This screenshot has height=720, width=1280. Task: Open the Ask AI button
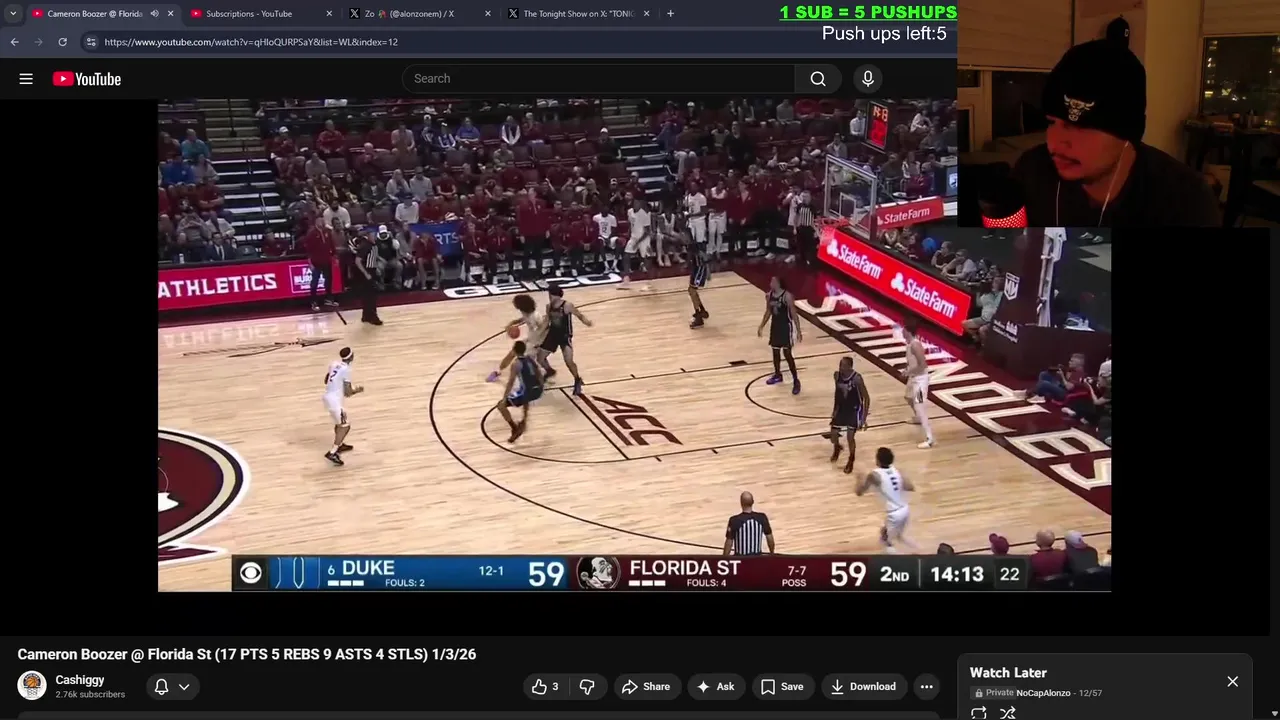[715, 686]
